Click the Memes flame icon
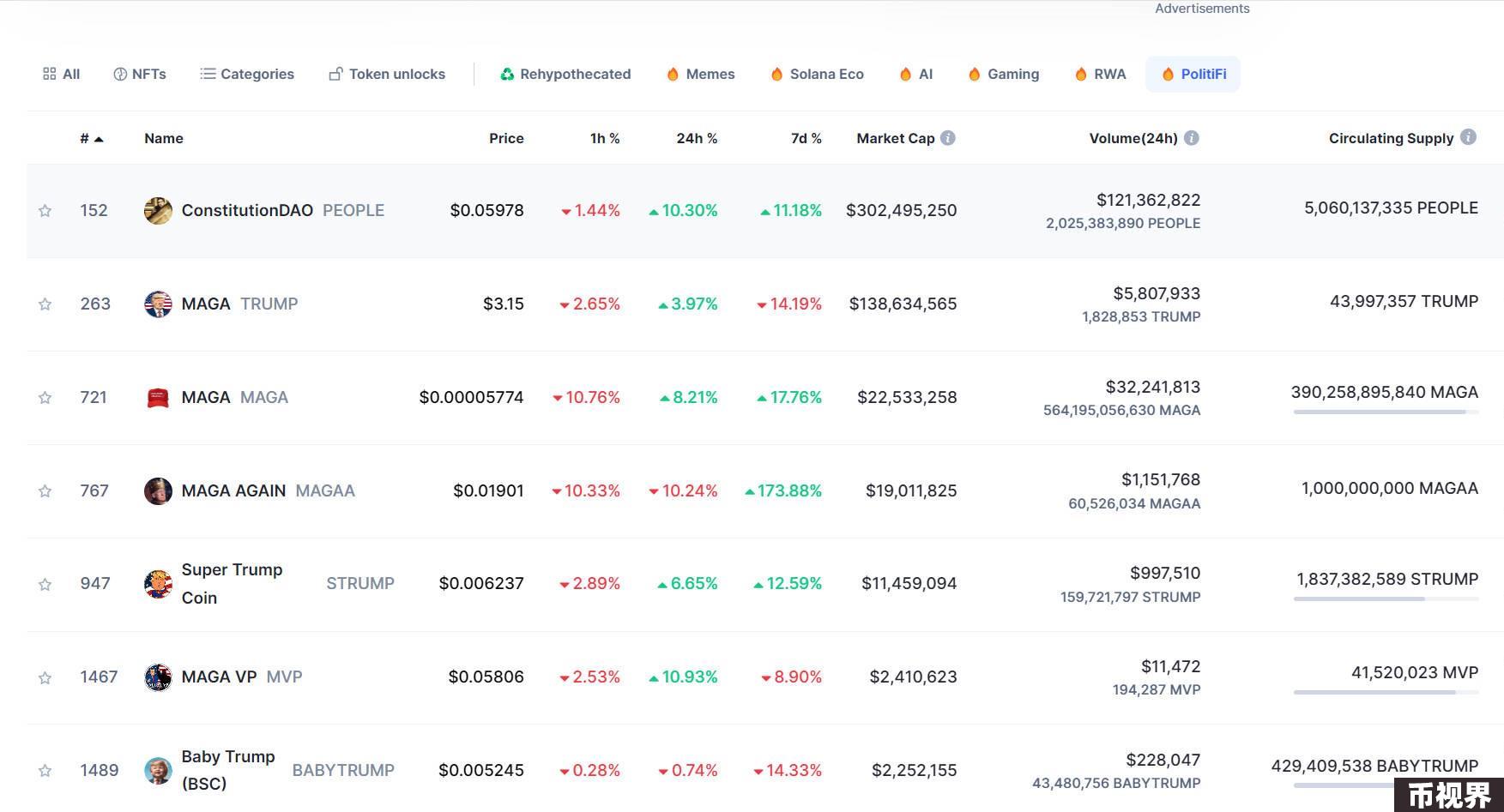Image resolution: width=1504 pixels, height=812 pixels. tap(673, 75)
